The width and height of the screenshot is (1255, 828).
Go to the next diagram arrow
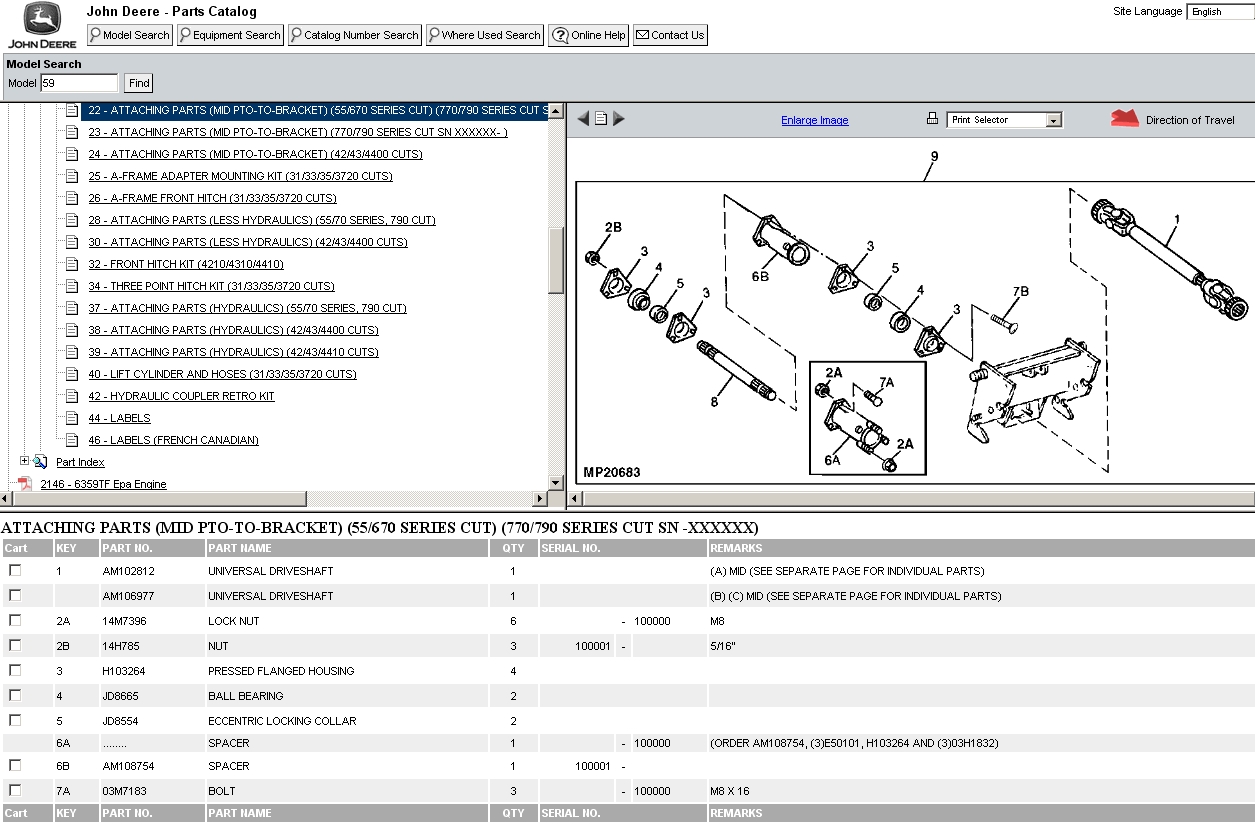click(619, 119)
